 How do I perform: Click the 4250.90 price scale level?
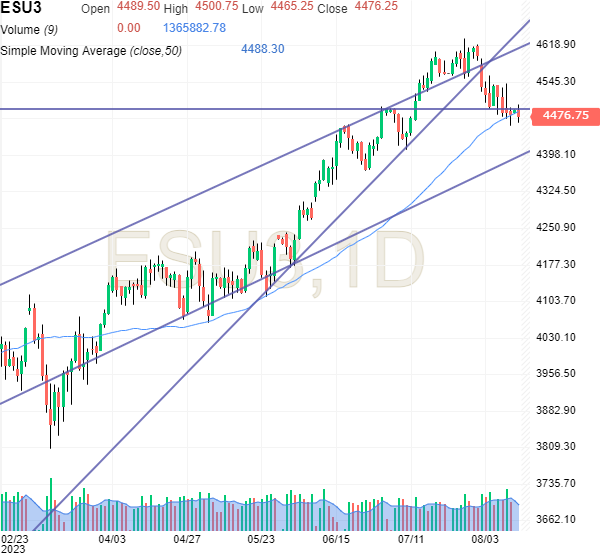point(554,227)
